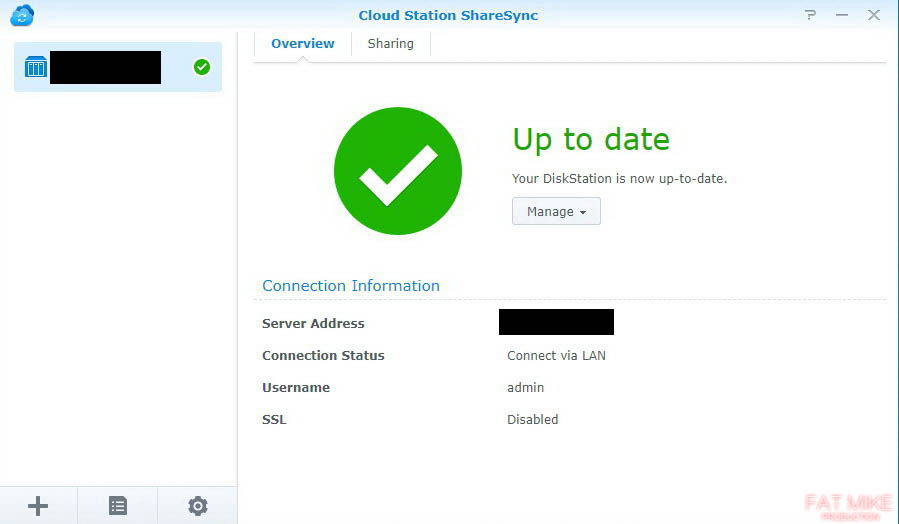Click the 'Server Address' label
899x524 pixels.
coord(313,323)
